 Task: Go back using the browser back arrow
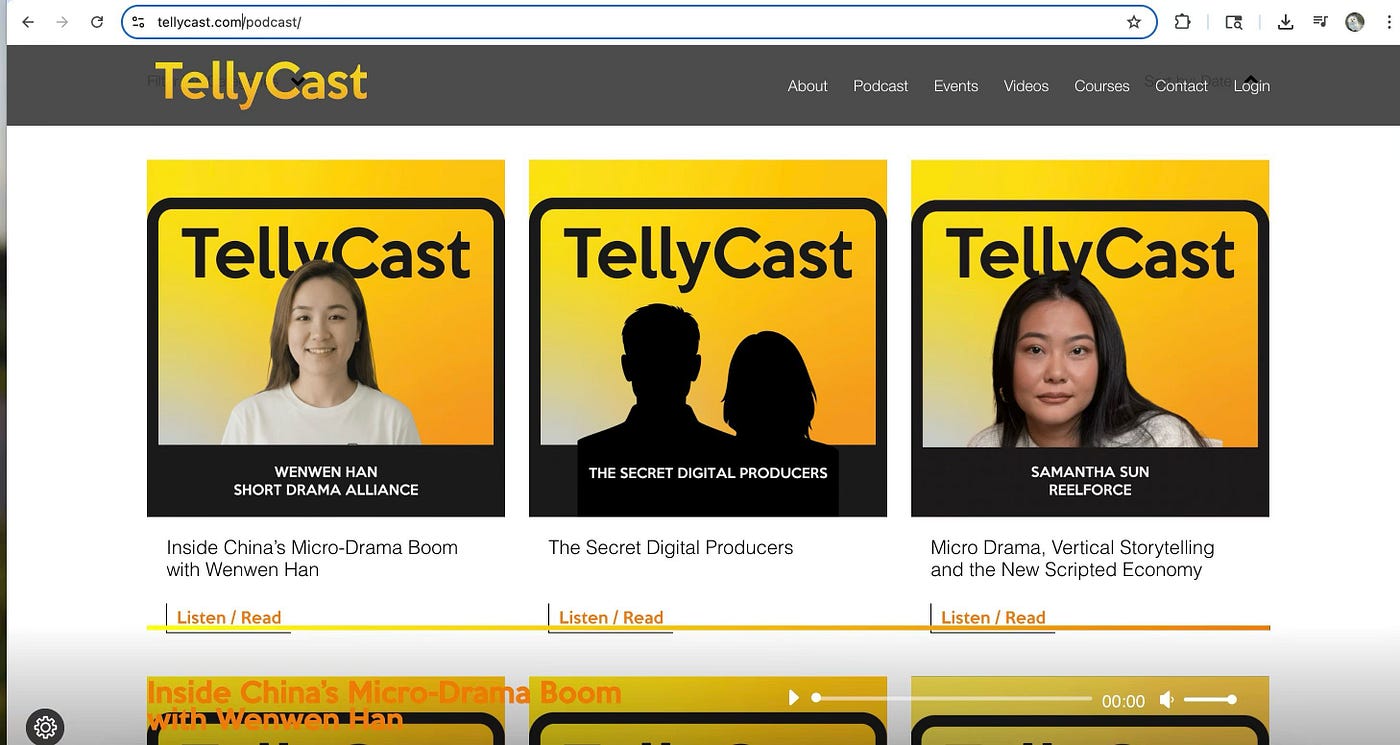pos(28,22)
